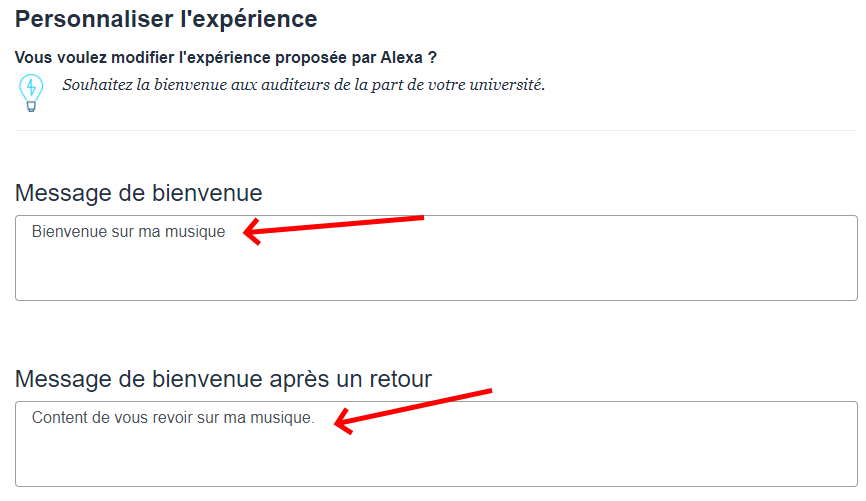The width and height of the screenshot is (866, 501).
Task: Click inside the Message de bienvenue text box
Action: [436, 268]
